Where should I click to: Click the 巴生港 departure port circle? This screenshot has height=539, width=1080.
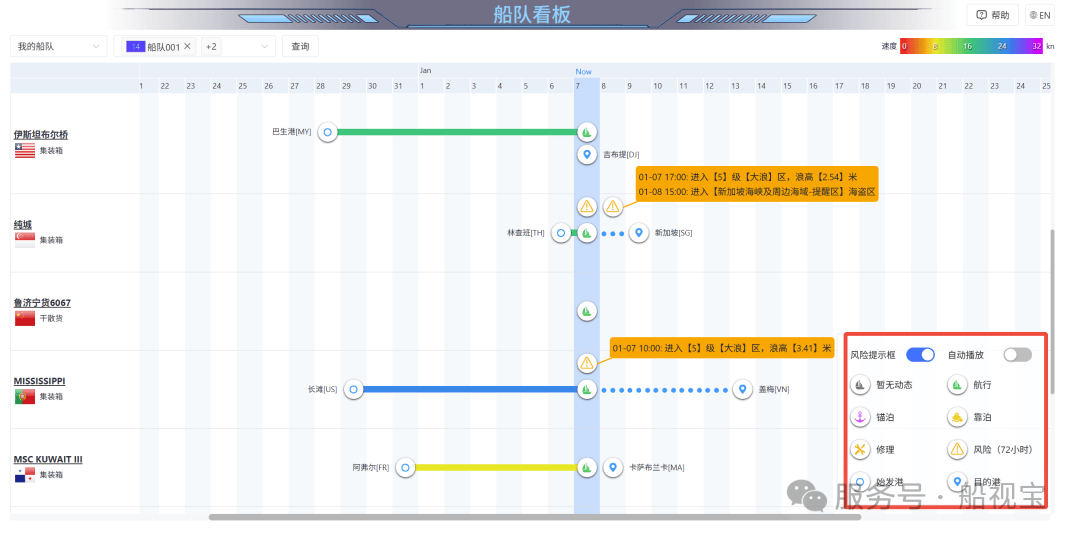pyautogui.click(x=327, y=132)
